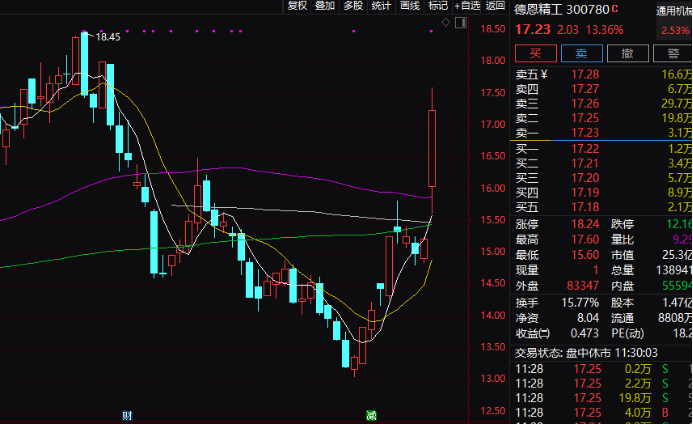The width and height of the screenshot is (693, 424).
Task: Select the 买五 row at 17.18
Action: pos(602,207)
